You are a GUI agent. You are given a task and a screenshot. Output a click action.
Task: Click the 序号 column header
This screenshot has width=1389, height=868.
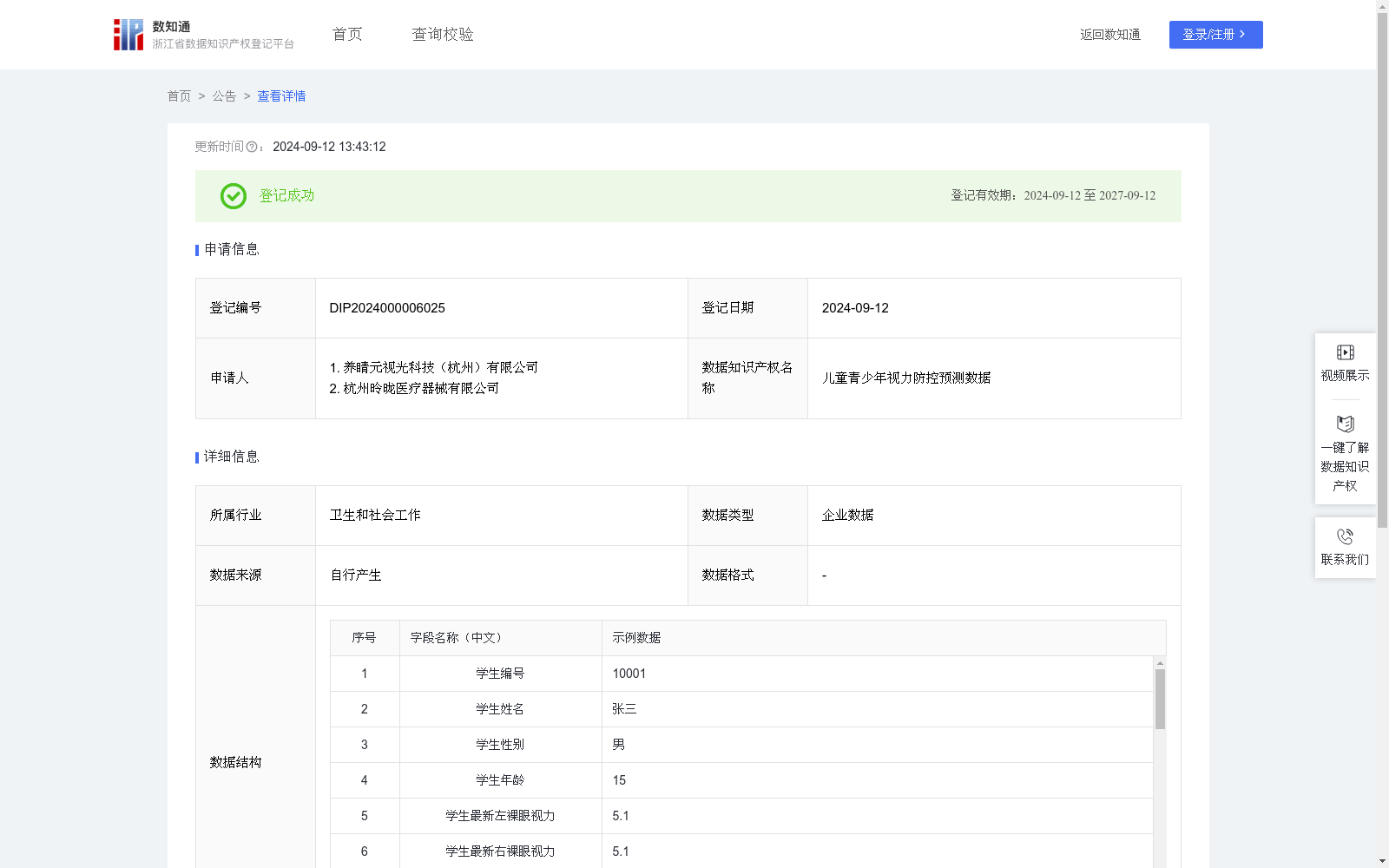pos(365,638)
